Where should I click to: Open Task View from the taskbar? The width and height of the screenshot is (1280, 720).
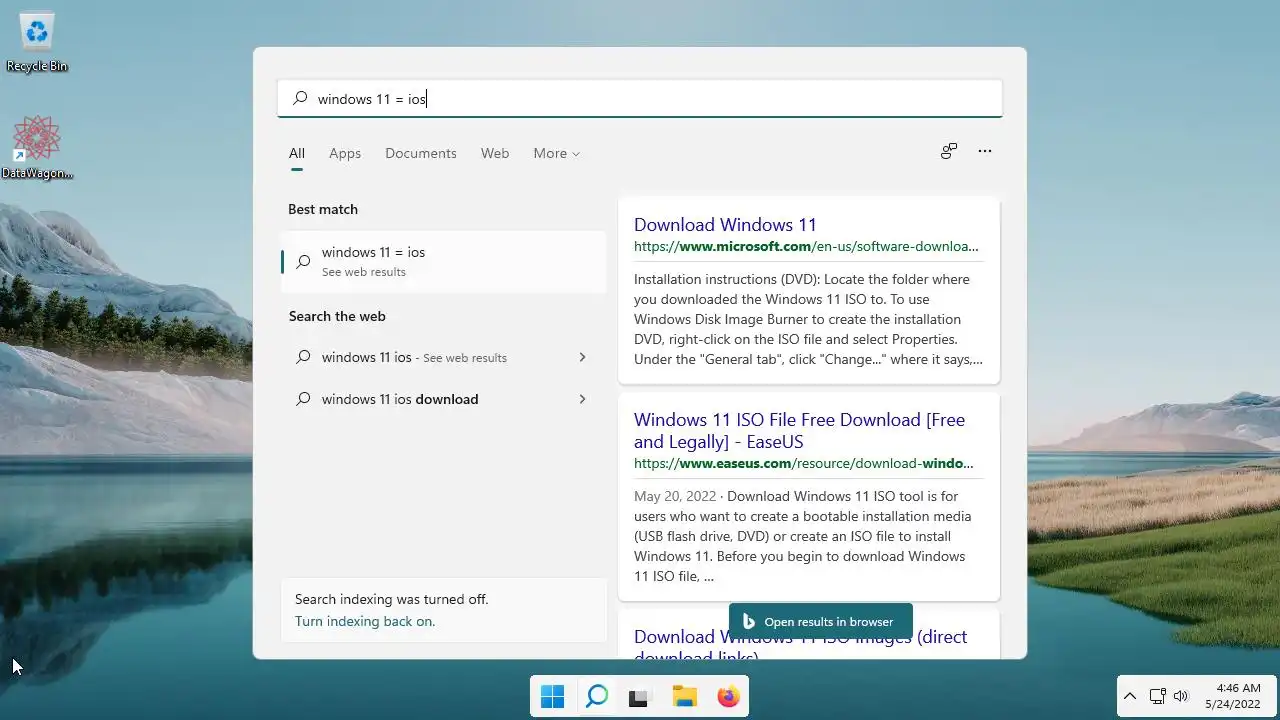coord(639,696)
